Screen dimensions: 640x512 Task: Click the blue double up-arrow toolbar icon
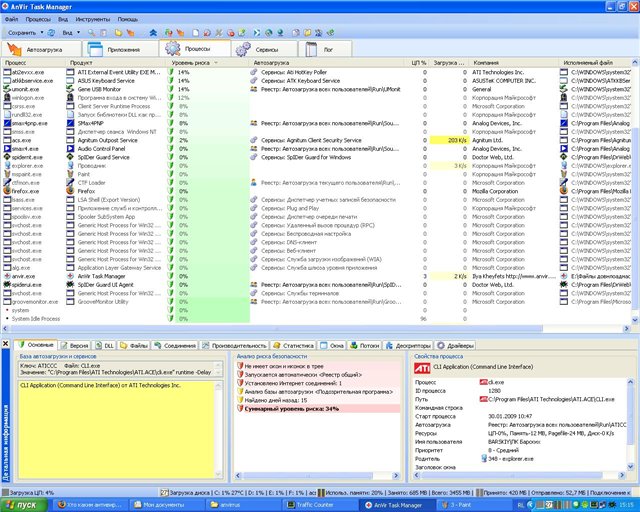[x=153, y=33]
